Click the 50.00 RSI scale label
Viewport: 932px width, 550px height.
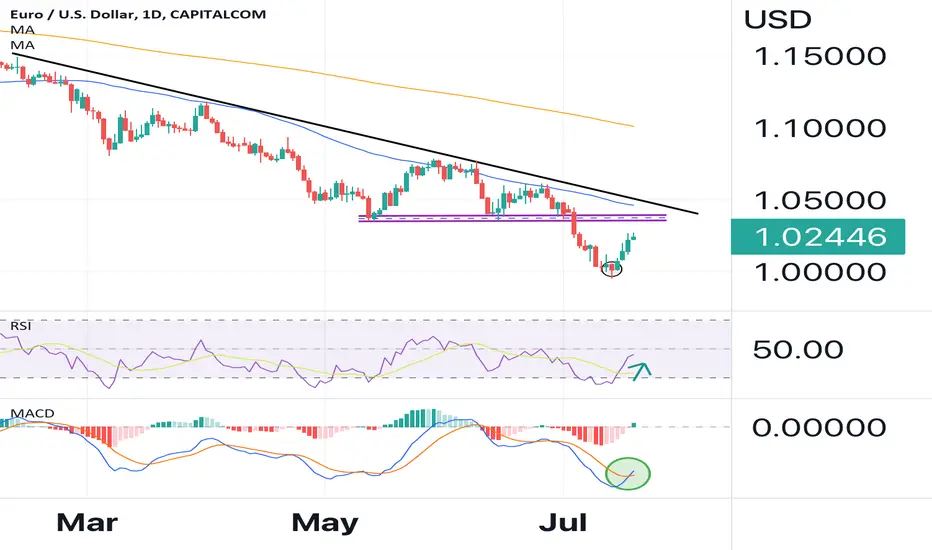798,349
